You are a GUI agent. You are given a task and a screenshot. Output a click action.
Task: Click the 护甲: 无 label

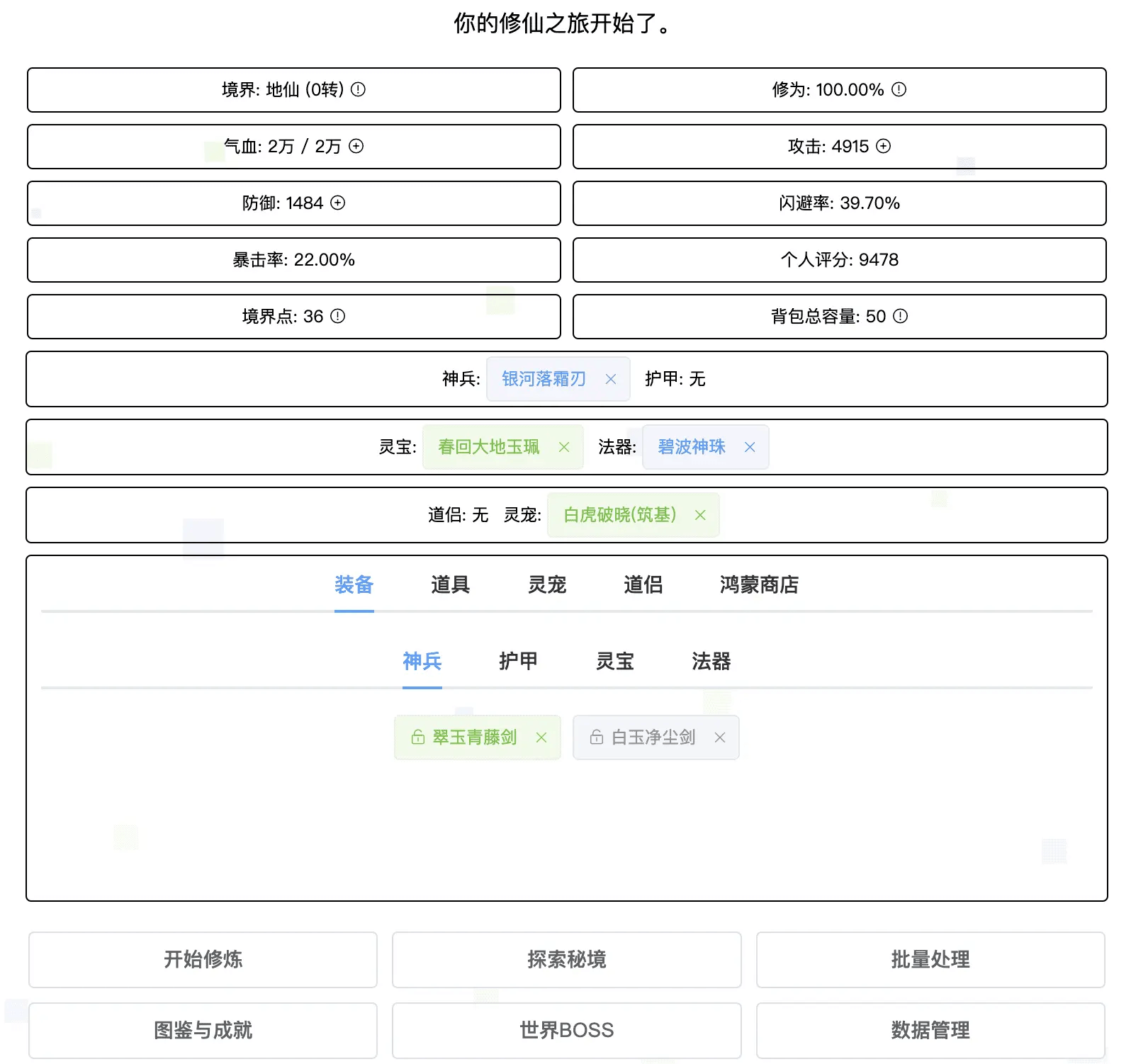(675, 379)
